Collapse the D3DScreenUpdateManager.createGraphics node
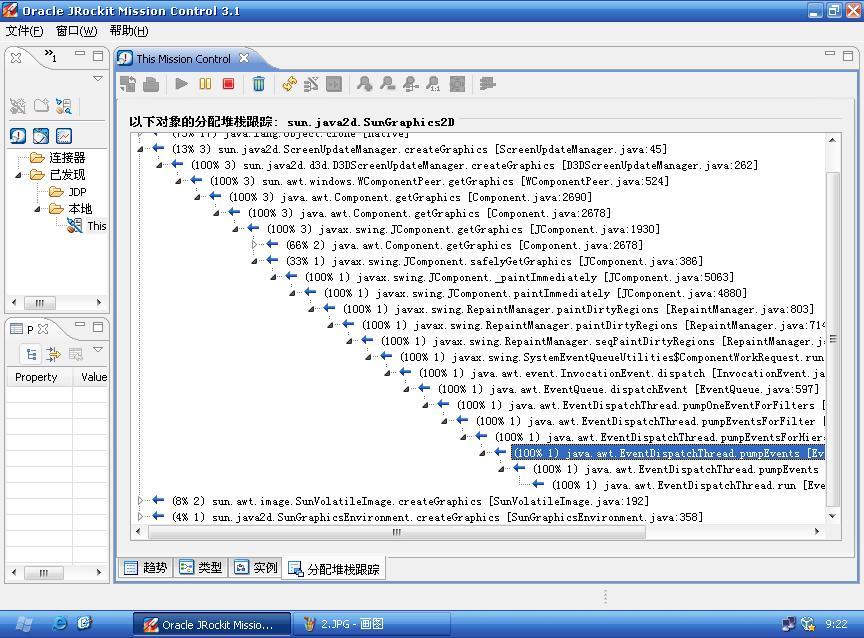This screenshot has height=638, width=864. [x=159, y=165]
